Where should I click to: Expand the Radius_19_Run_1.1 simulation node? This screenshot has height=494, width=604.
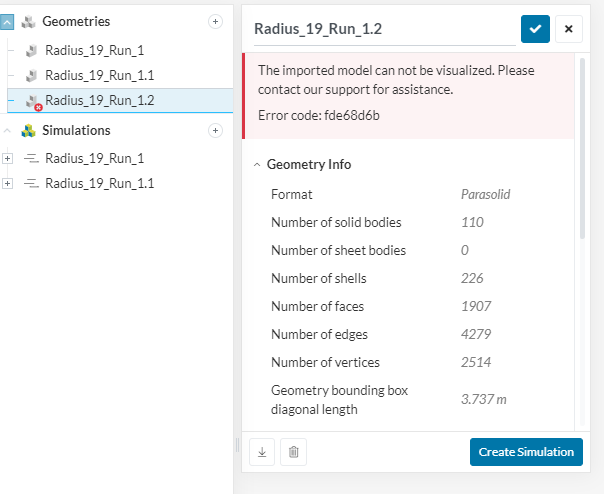[x=7, y=183]
